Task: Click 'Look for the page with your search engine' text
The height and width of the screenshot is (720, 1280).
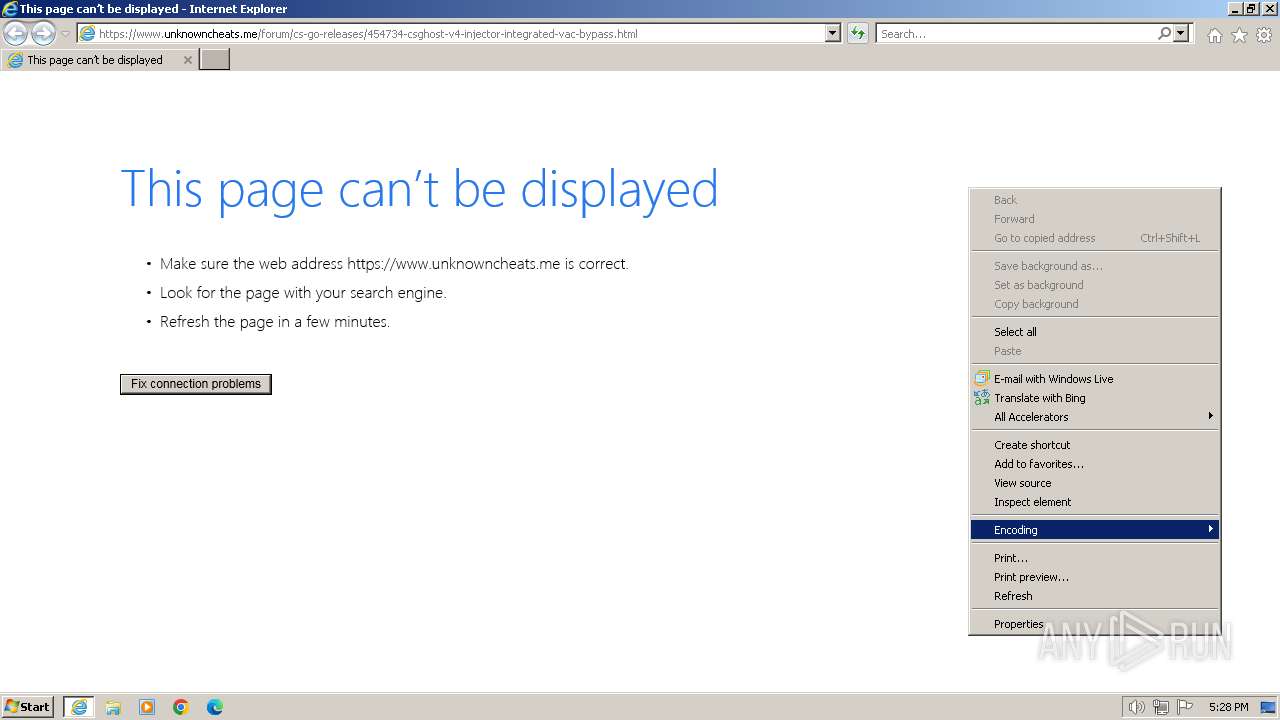Action: pos(303,293)
